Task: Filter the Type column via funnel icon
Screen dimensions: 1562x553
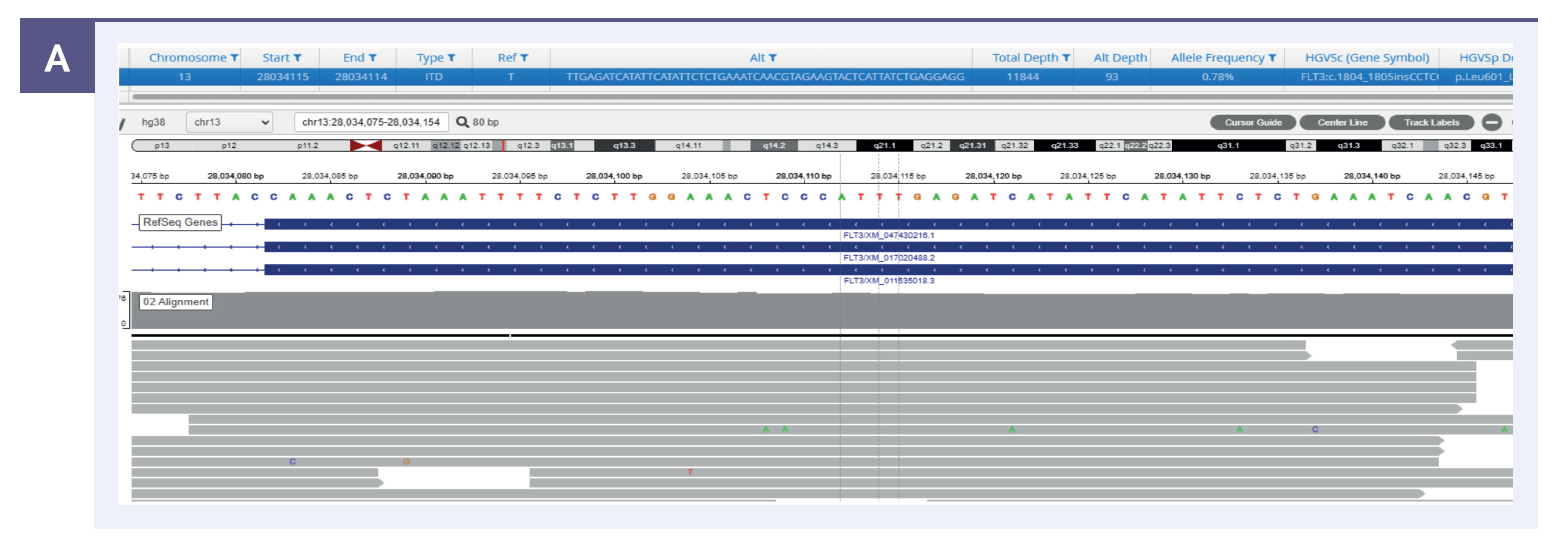Action: [x=451, y=58]
